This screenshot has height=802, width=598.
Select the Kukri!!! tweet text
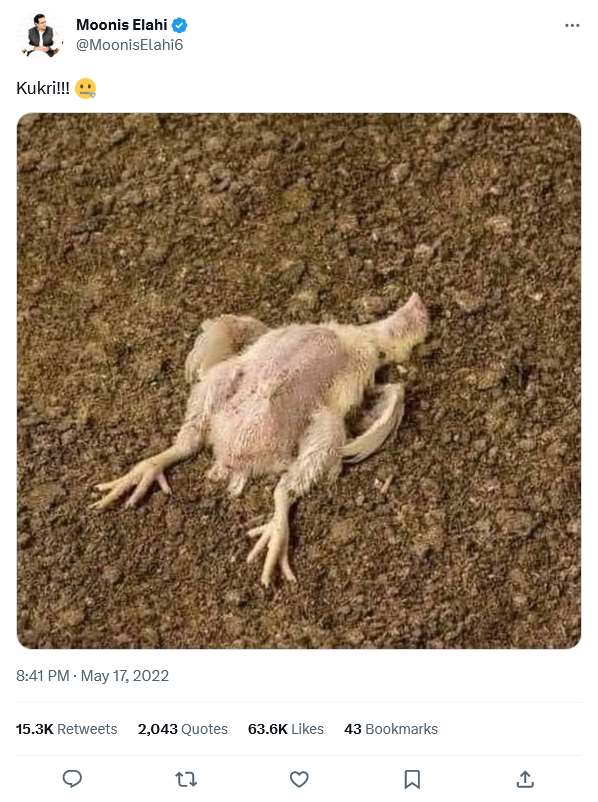(43, 88)
